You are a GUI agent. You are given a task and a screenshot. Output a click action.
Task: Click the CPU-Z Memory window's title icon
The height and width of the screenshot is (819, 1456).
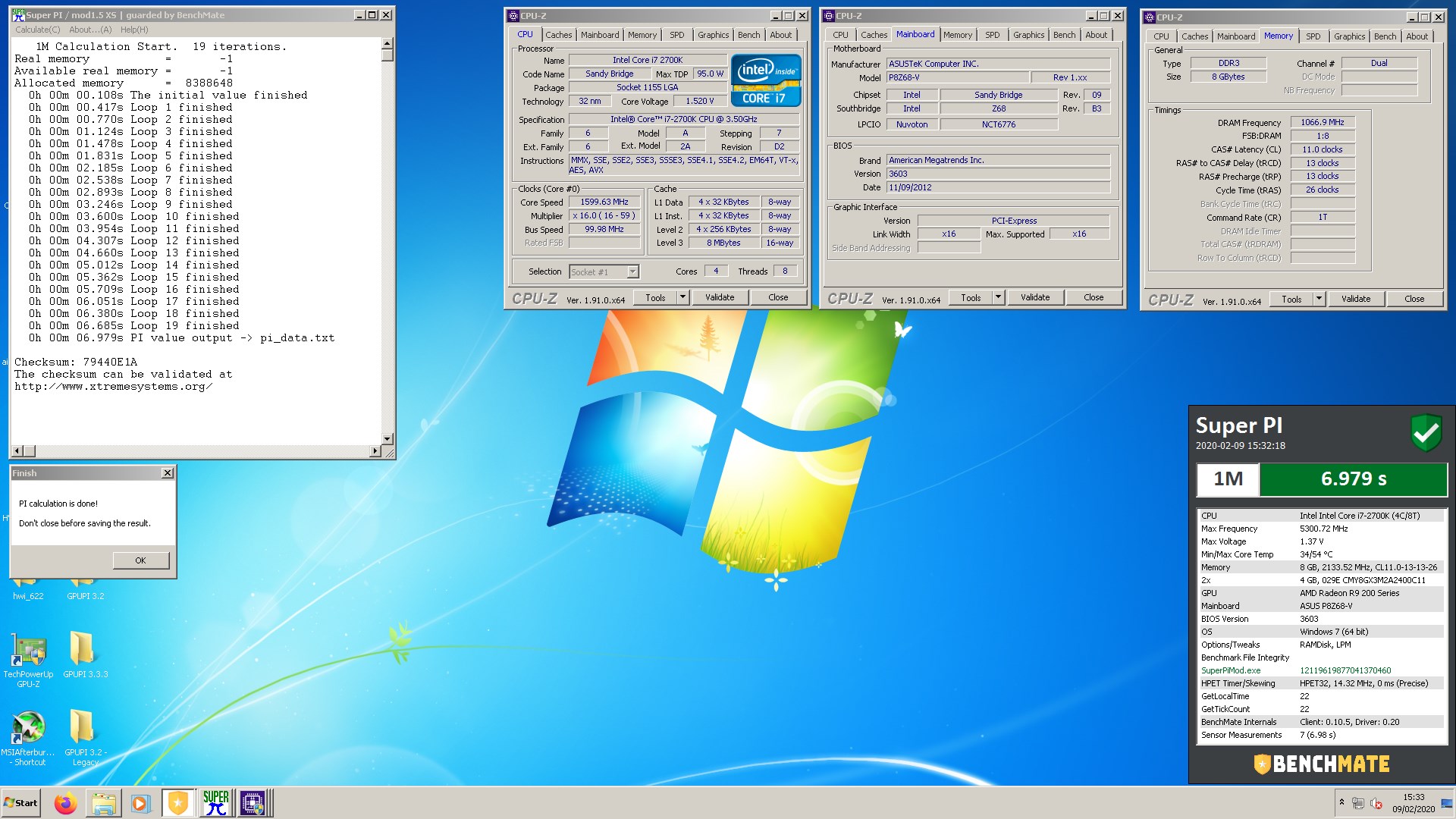click(x=1150, y=17)
